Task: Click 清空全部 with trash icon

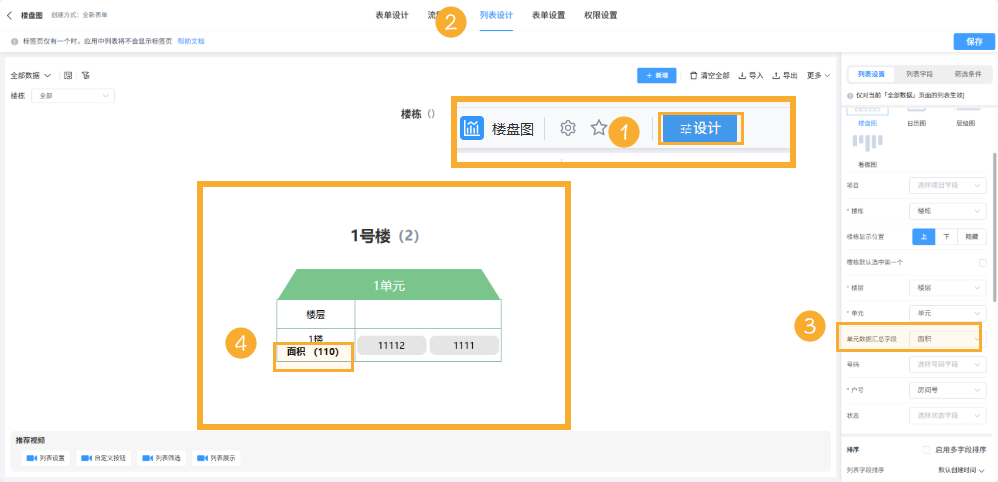Action: 710,75
